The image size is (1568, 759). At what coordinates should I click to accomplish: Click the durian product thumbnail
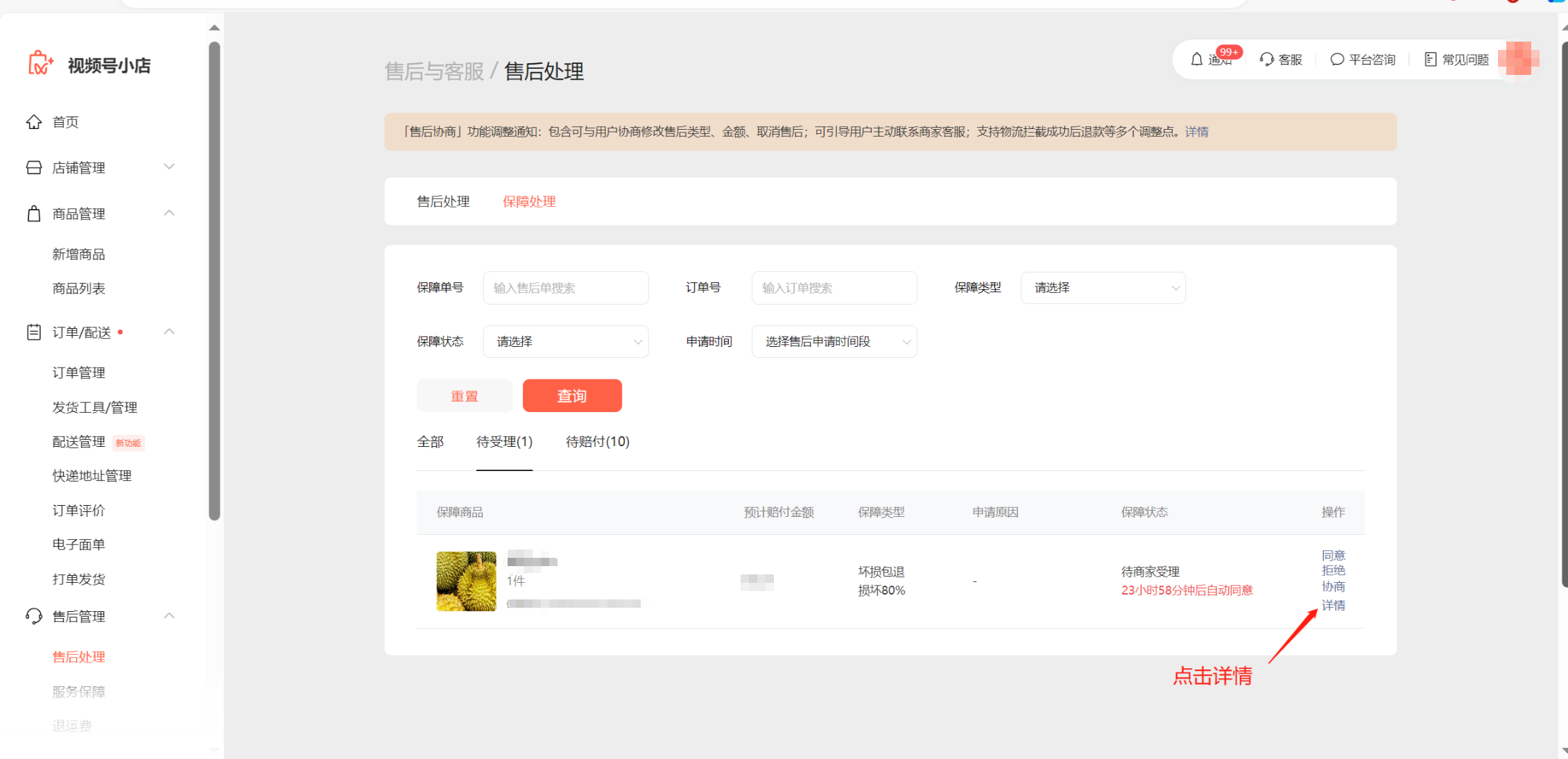tap(466, 581)
